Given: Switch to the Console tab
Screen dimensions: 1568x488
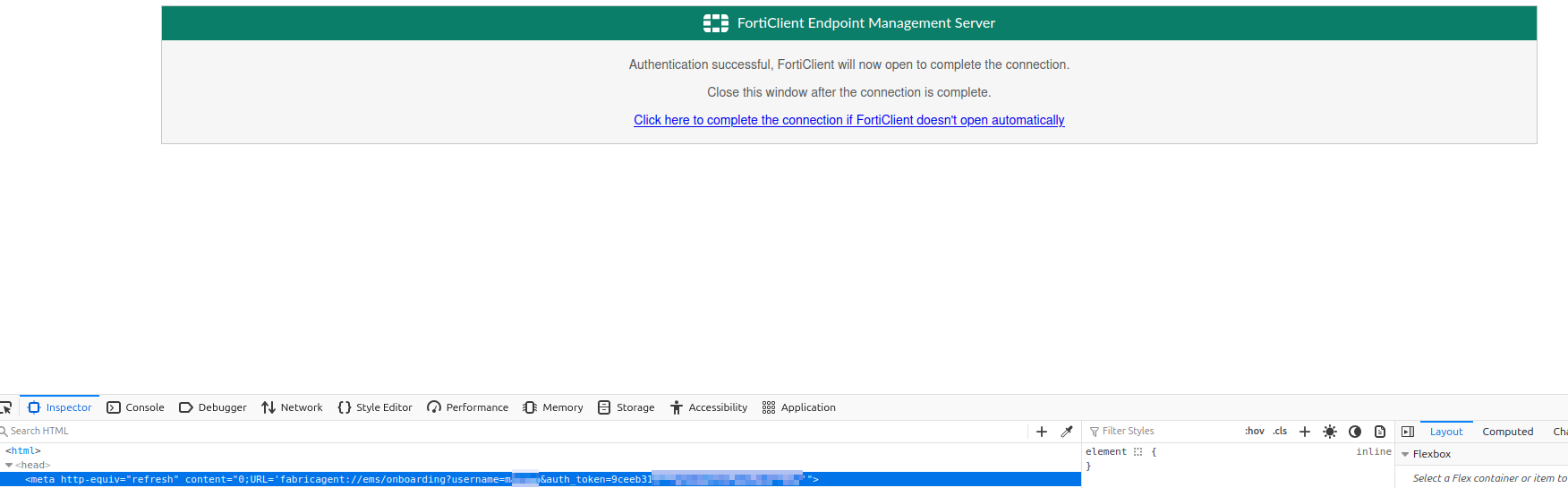Looking at the screenshot, I should (x=136, y=407).
